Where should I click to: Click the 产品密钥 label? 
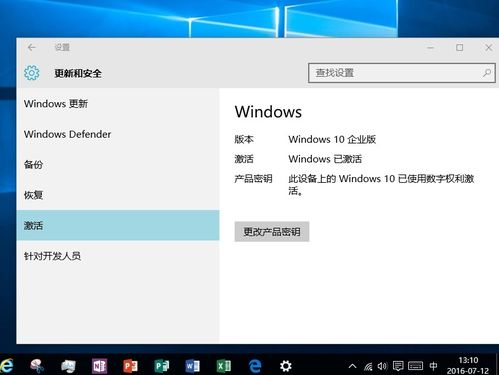pos(253,179)
